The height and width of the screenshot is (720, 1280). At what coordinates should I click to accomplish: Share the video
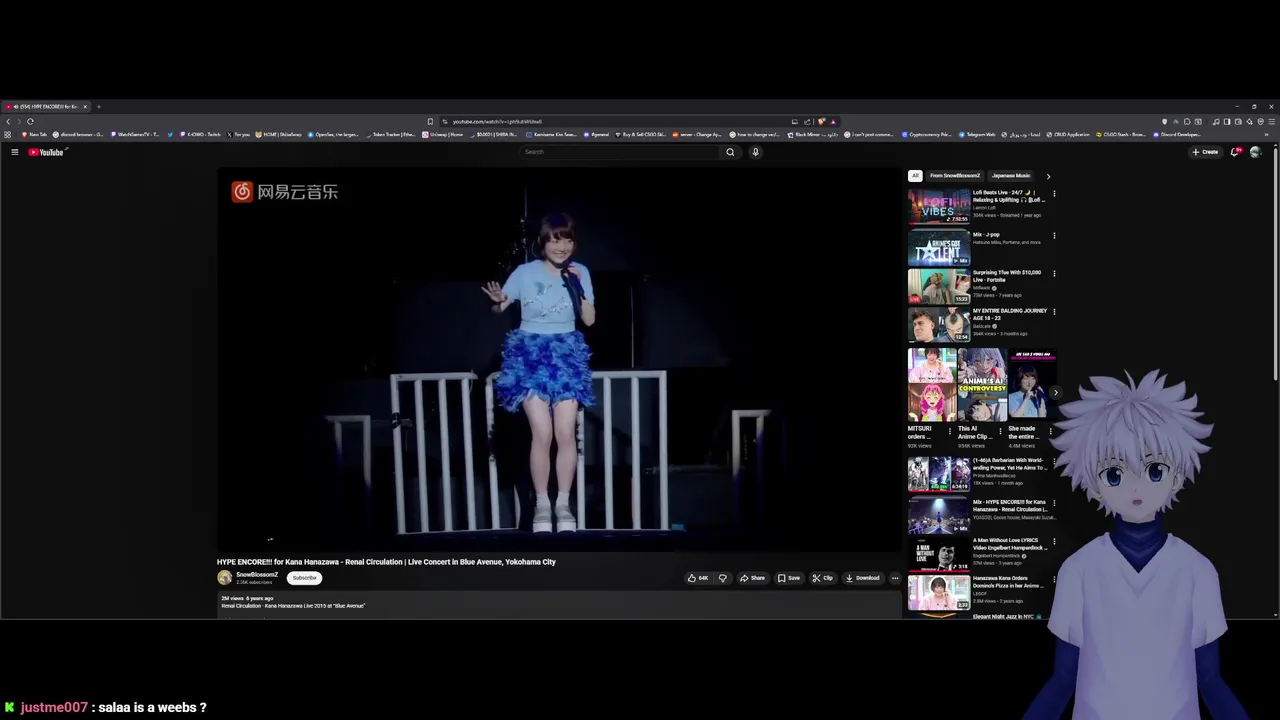pyautogui.click(x=752, y=578)
